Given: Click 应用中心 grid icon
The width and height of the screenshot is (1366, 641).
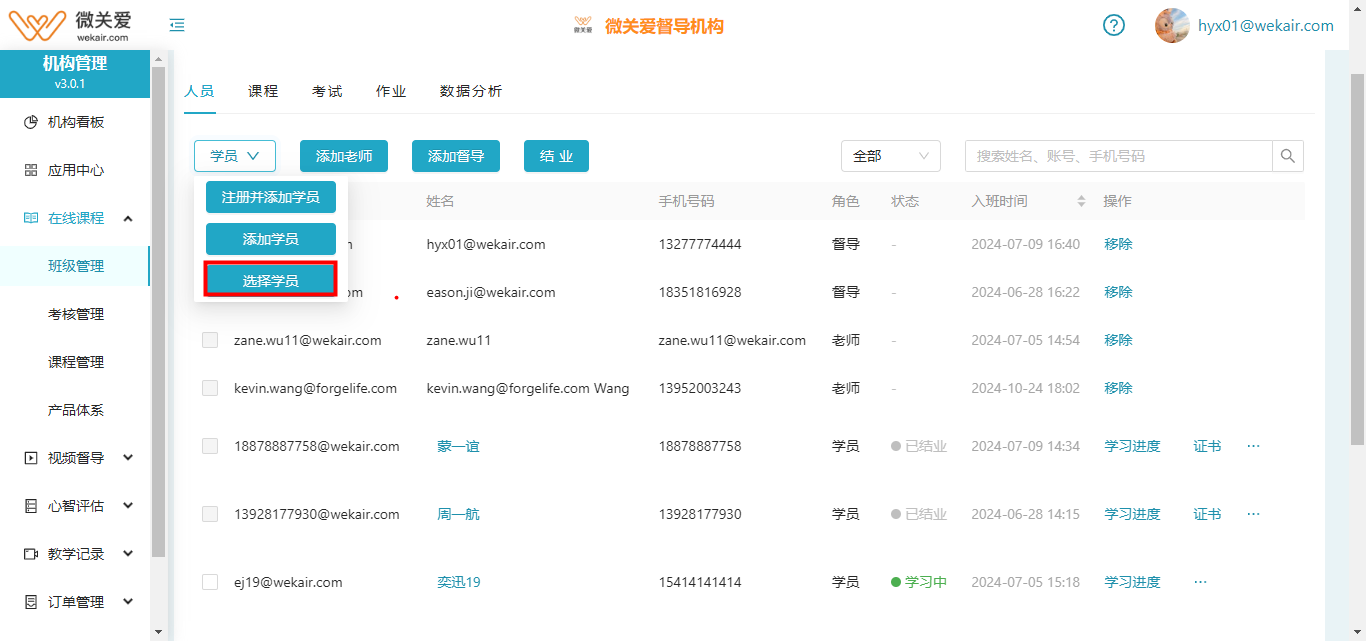Looking at the screenshot, I should click(31, 170).
